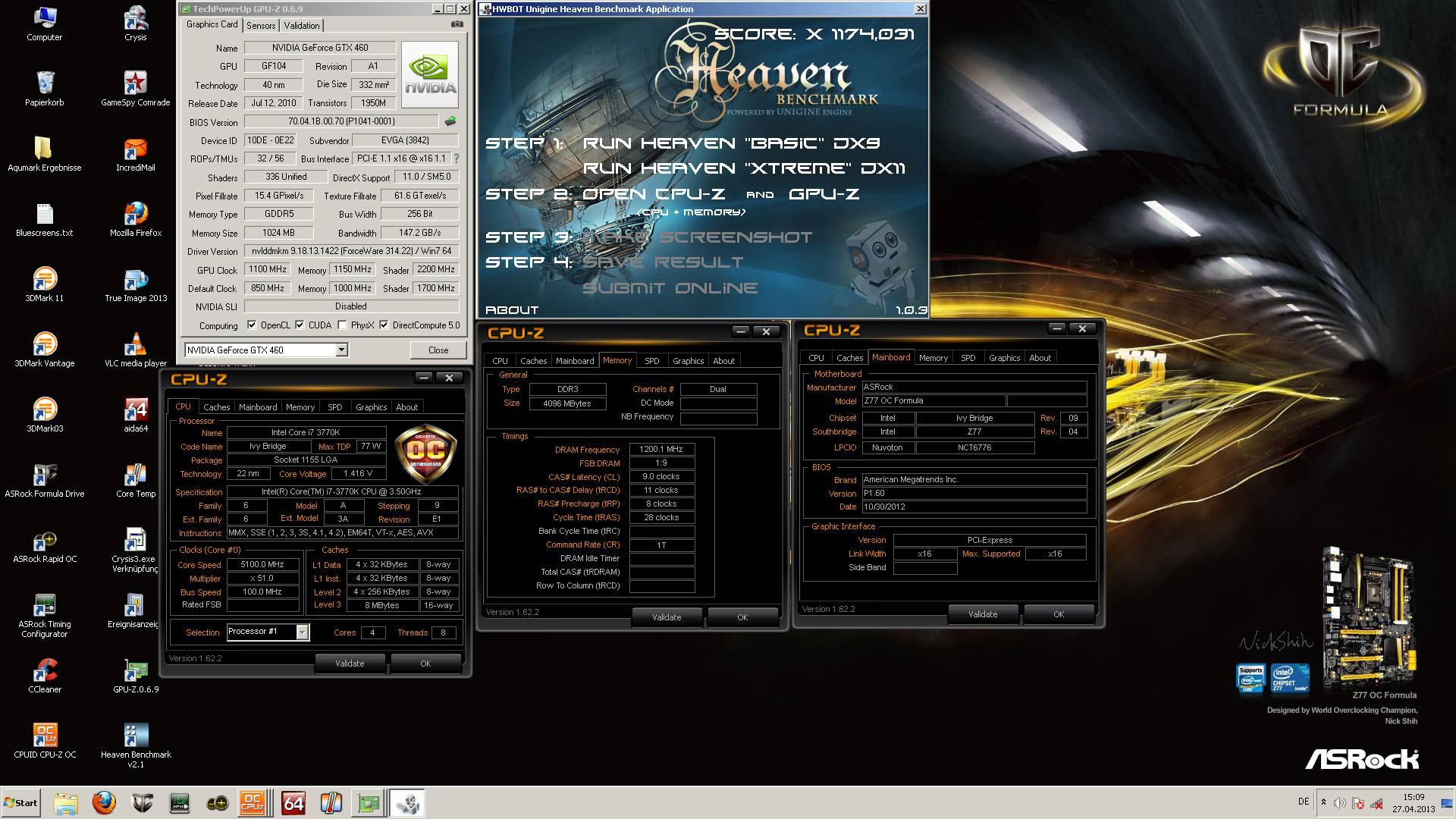Open the GPU selection dropdown in GPU-Z
Screen dimensions: 1456x819
click(x=341, y=350)
